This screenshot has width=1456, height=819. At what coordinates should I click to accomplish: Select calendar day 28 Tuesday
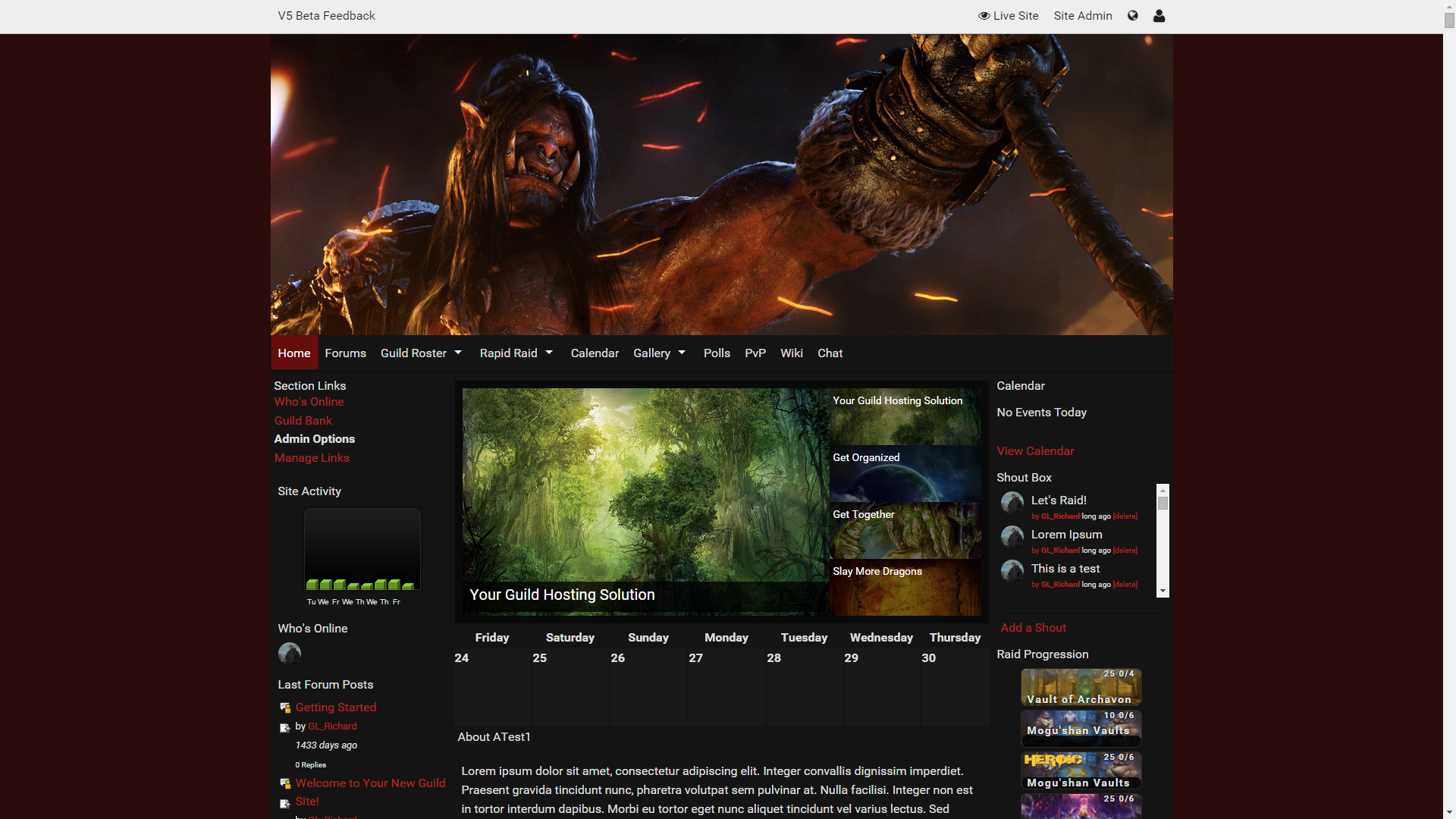pos(804,686)
